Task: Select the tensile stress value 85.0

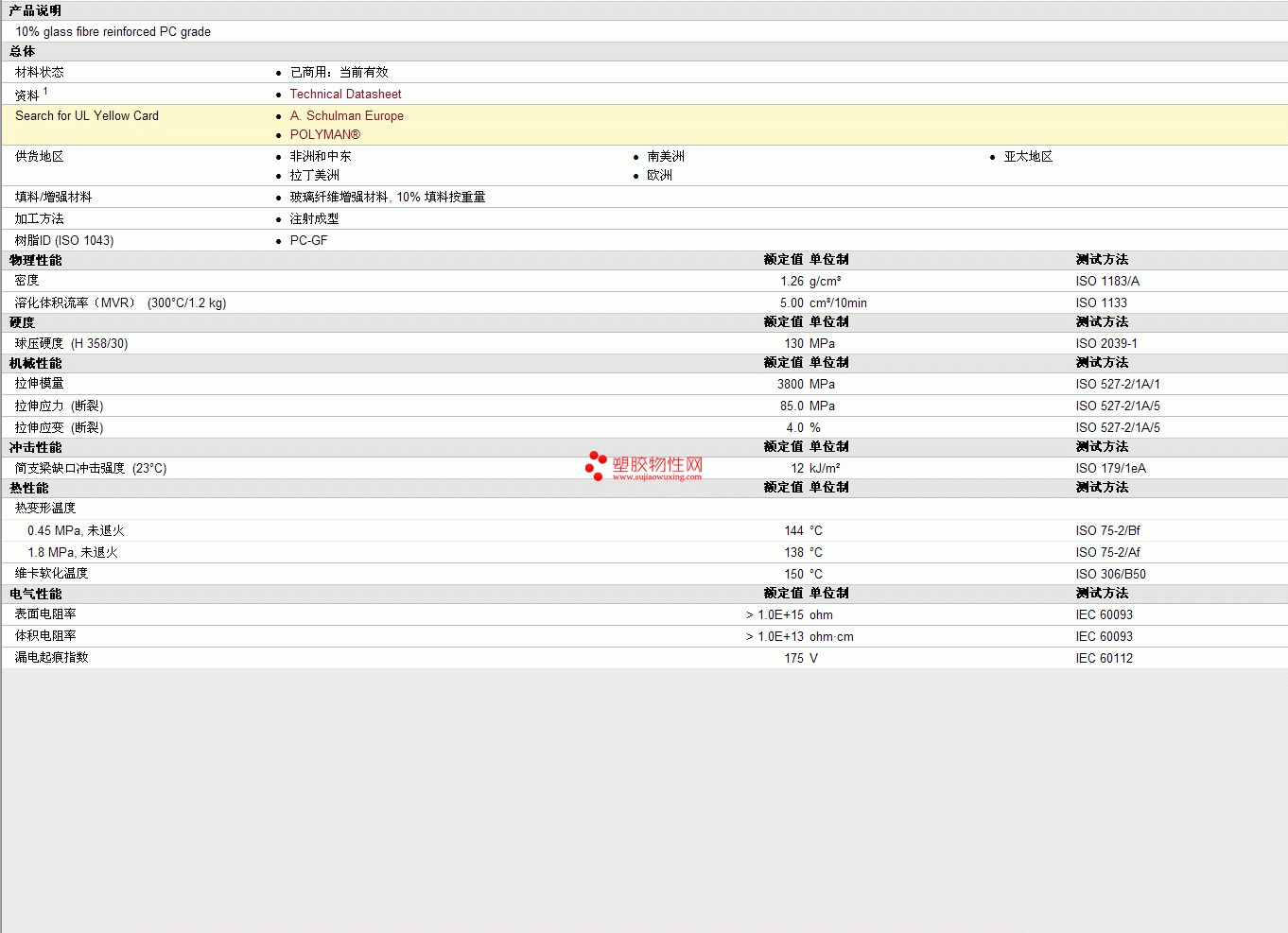Action: 792,406
